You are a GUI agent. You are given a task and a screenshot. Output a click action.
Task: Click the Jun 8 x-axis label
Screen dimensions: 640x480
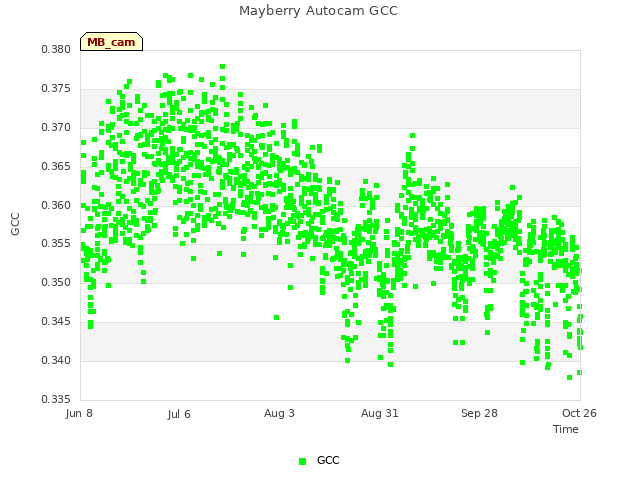tap(79, 413)
